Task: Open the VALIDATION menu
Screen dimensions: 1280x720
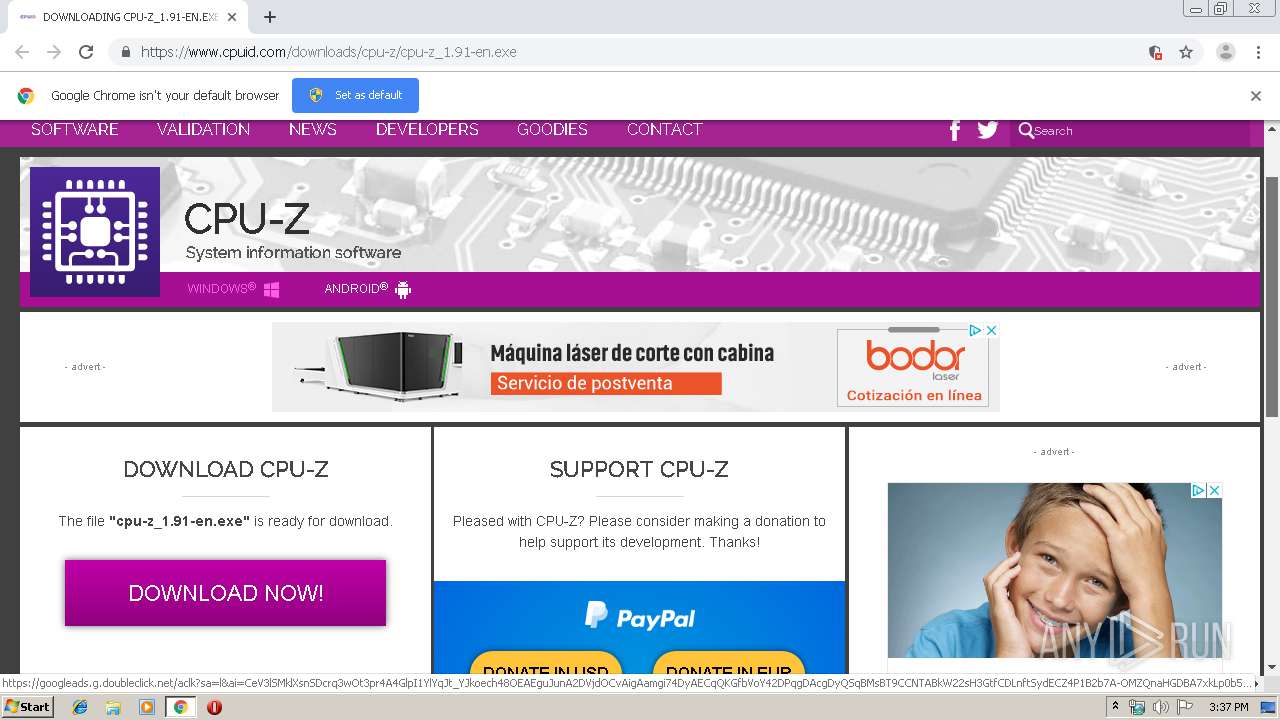Action: pyautogui.click(x=203, y=130)
